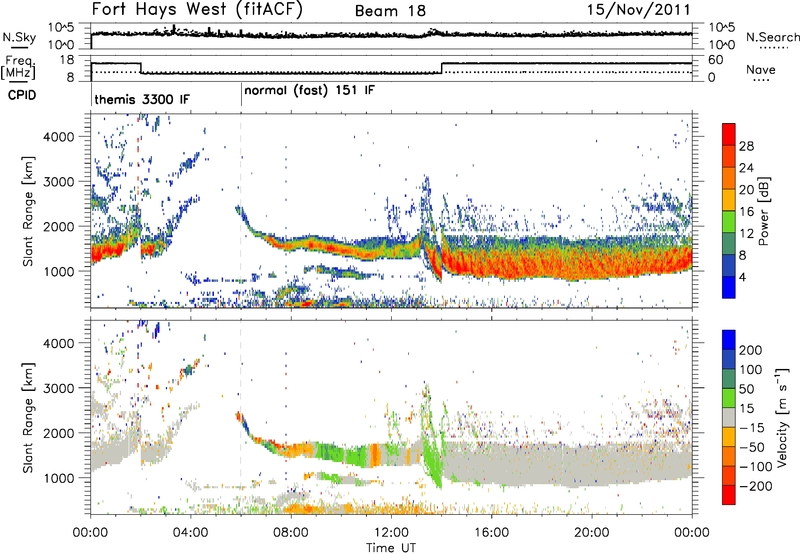Select positive '50' on Velocity colorbar
The width and height of the screenshot is (800, 554).
pos(746,389)
